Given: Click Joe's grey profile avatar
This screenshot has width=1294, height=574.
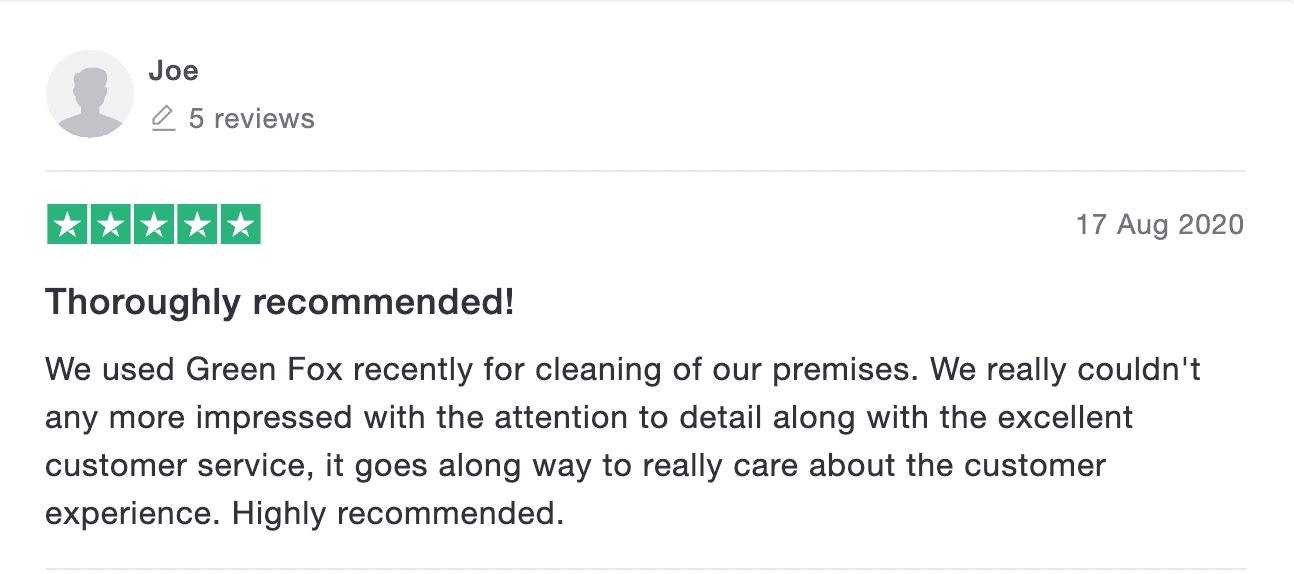Looking at the screenshot, I should click(x=90, y=94).
